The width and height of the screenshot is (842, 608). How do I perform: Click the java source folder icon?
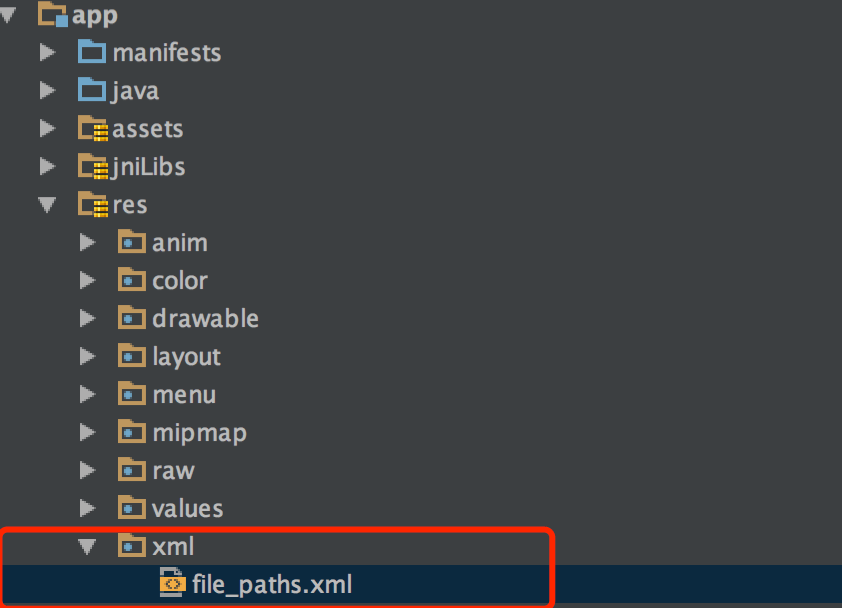92,90
